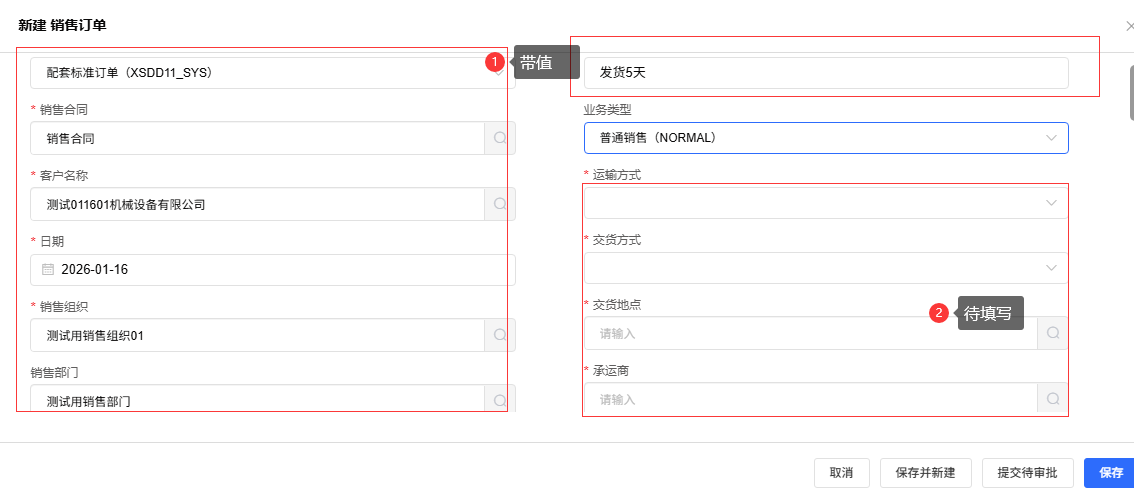The image size is (1134, 494).
Task: Click red annotation marker number 2
Action: [x=939, y=313]
